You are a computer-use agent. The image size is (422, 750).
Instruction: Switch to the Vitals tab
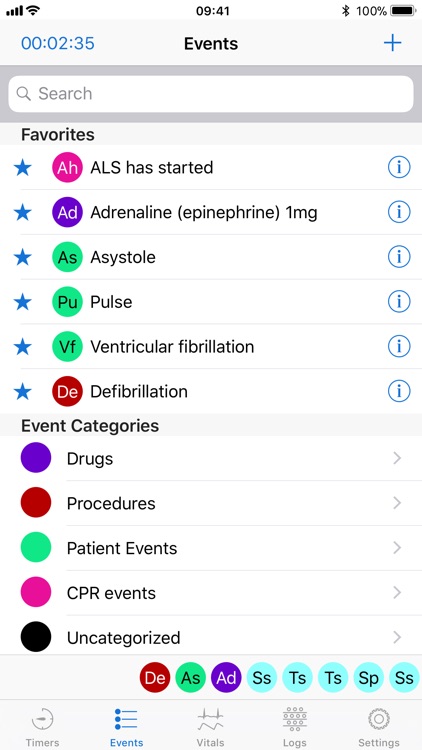[x=211, y=728]
